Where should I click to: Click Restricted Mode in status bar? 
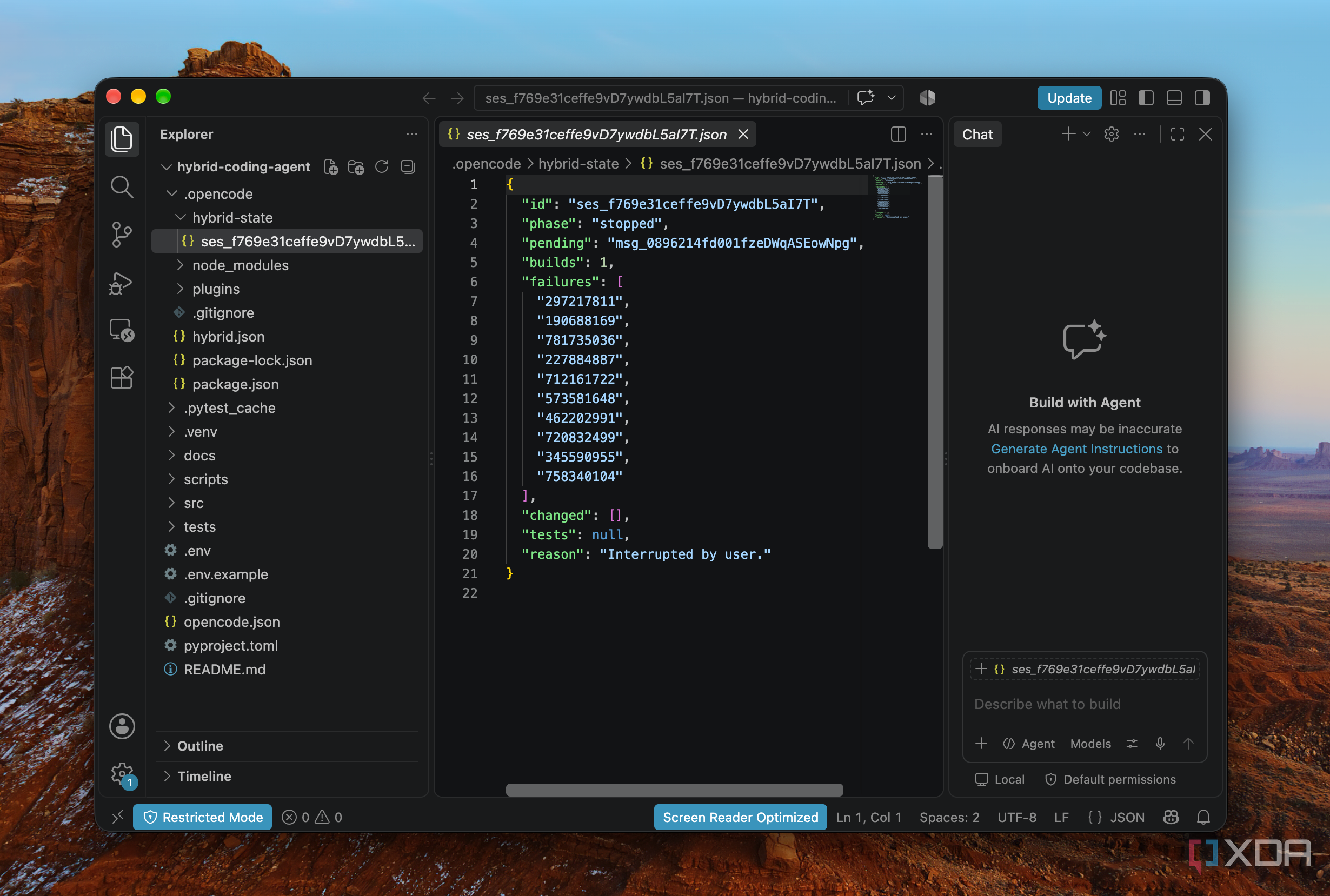tap(202, 817)
